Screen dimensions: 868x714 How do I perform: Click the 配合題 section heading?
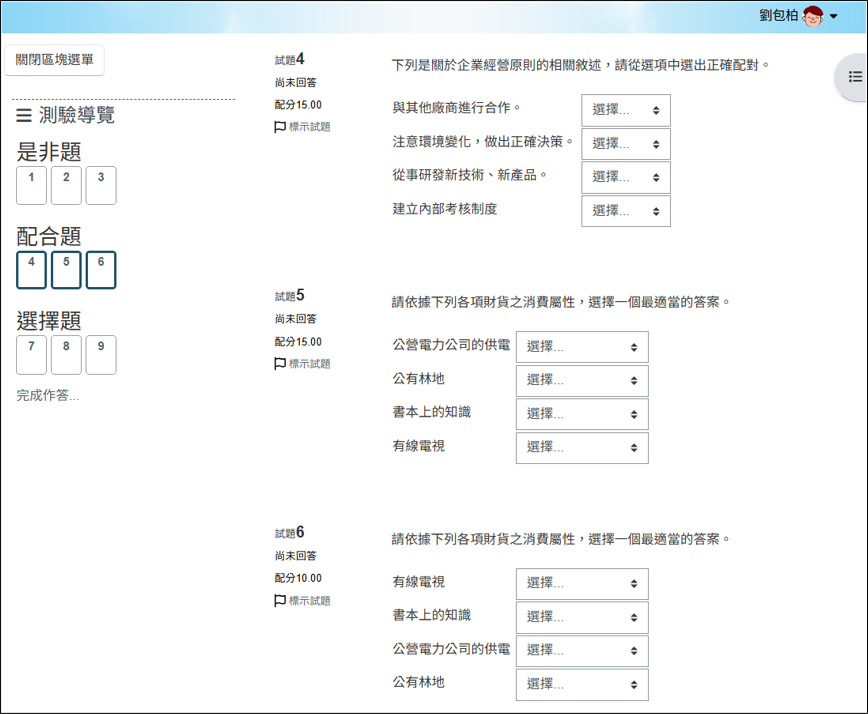pyautogui.click(x=49, y=236)
